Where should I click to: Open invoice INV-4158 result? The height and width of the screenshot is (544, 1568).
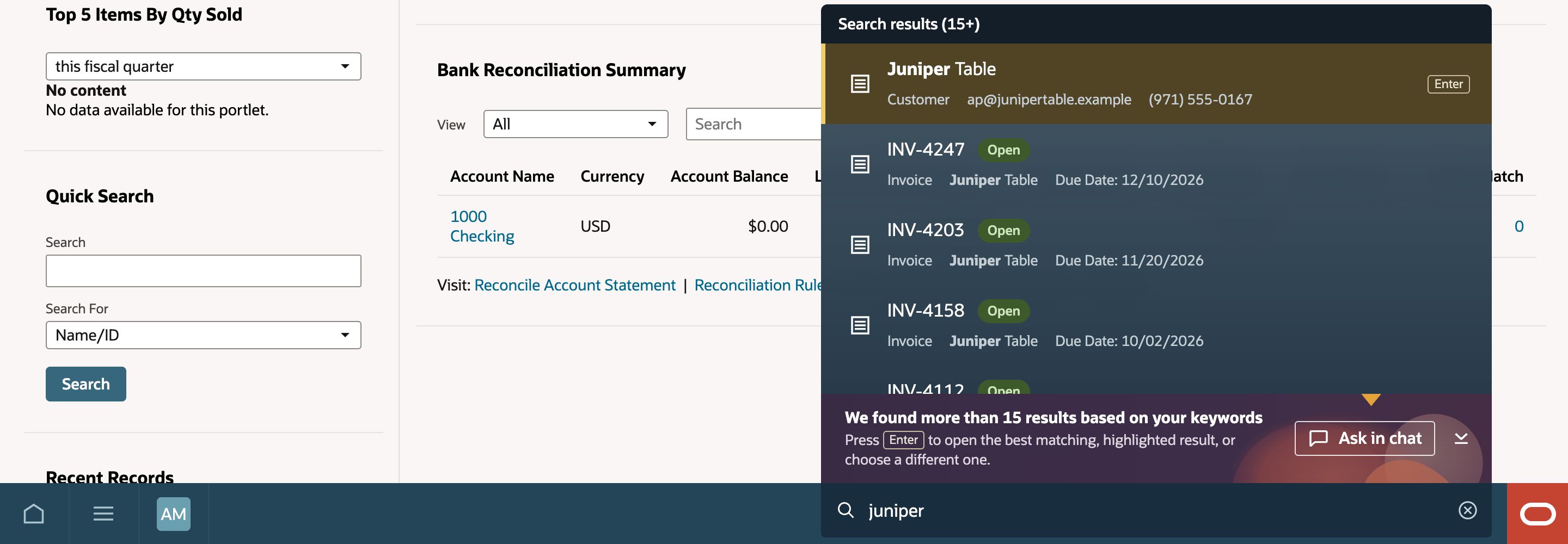click(x=1156, y=325)
